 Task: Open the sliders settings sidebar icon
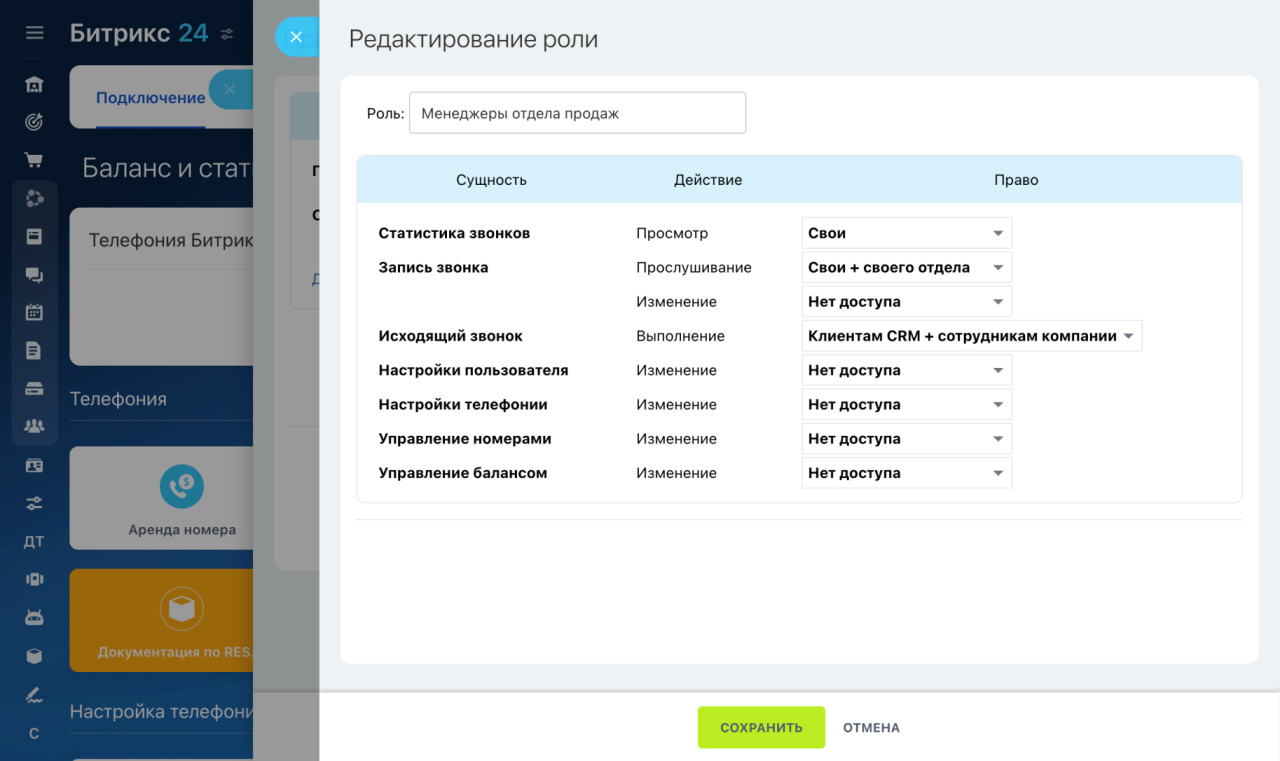[34, 503]
